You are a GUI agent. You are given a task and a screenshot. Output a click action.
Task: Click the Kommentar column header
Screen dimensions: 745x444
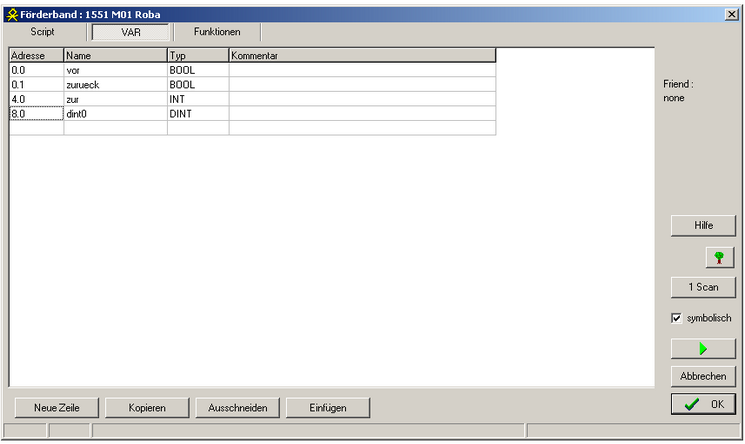(x=361, y=56)
